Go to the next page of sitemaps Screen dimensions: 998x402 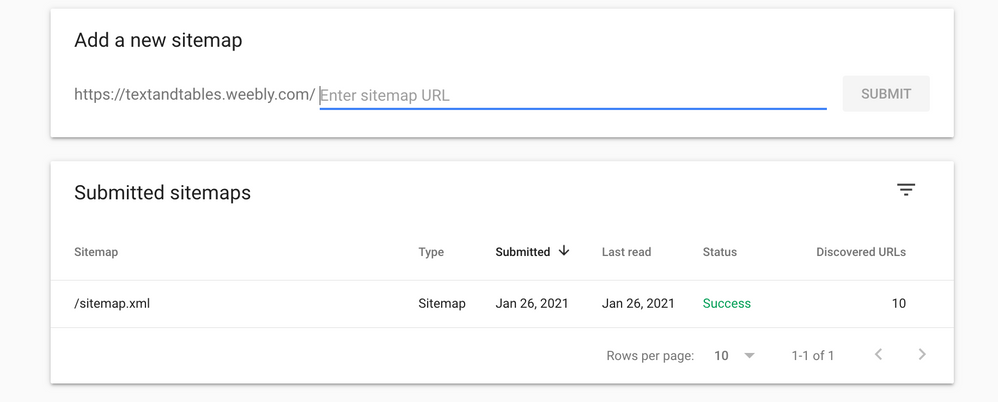(922, 355)
